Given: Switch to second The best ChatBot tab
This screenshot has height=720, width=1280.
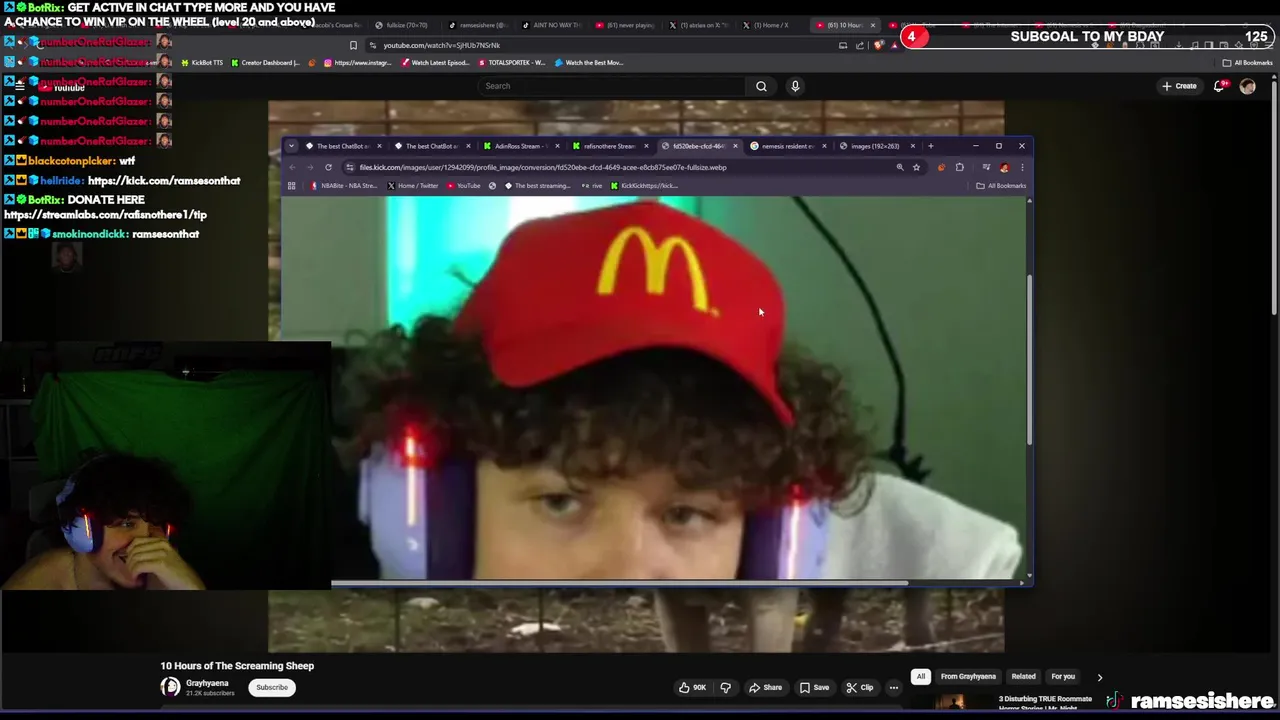Looking at the screenshot, I should coord(432,146).
